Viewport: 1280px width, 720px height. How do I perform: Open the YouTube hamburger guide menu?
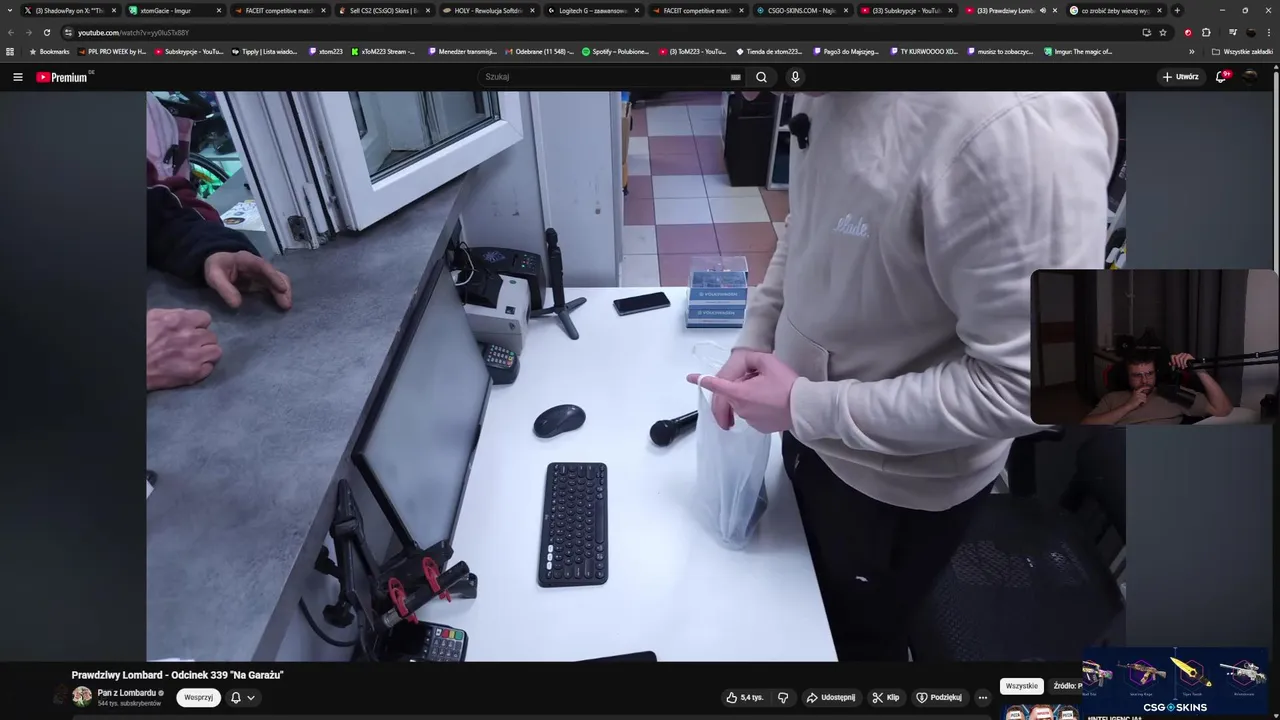pos(17,77)
